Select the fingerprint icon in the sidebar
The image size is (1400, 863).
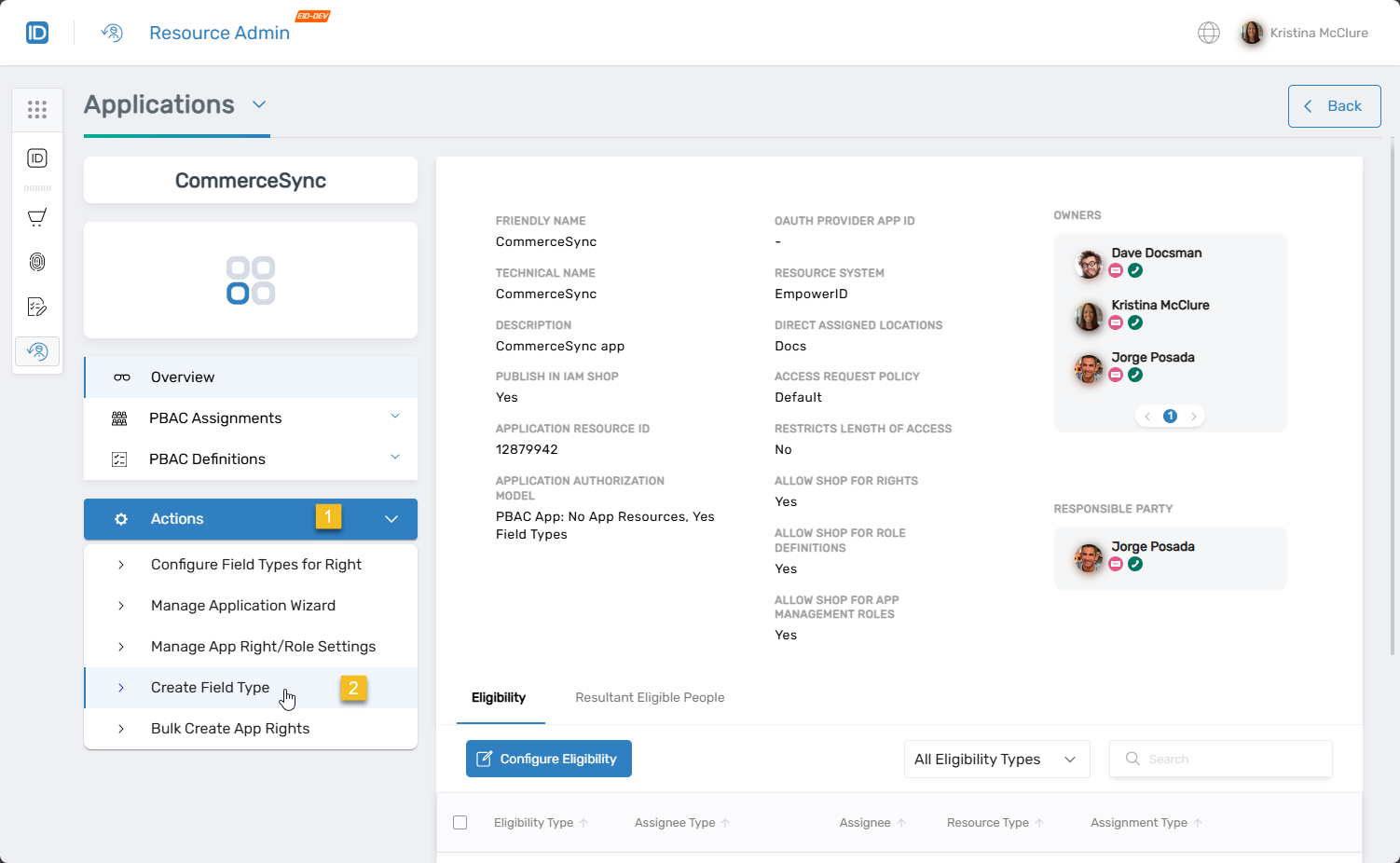[x=37, y=262]
